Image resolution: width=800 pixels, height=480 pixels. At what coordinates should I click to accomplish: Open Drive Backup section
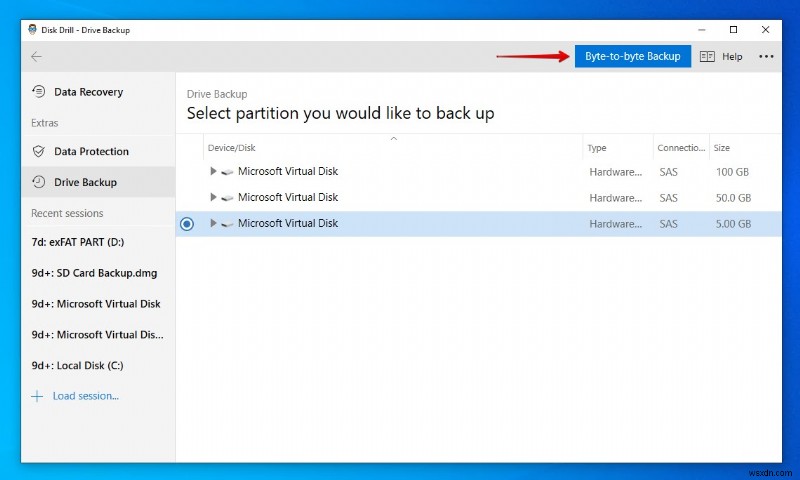(x=98, y=182)
